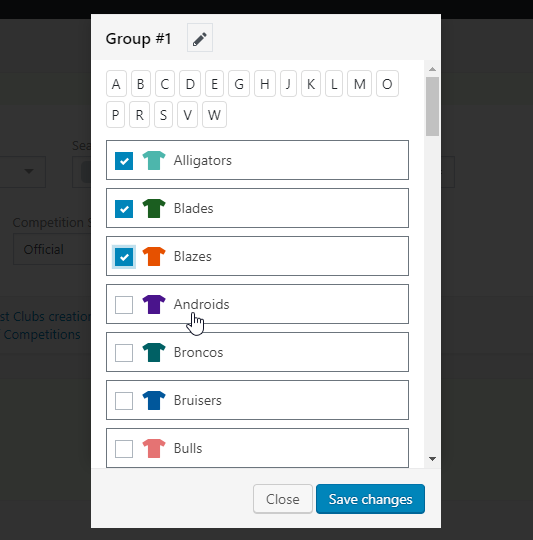Image resolution: width=533 pixels, height=540 pixels.
Task: Enable the Bruisers checkbox
Action: pos(124,401)
